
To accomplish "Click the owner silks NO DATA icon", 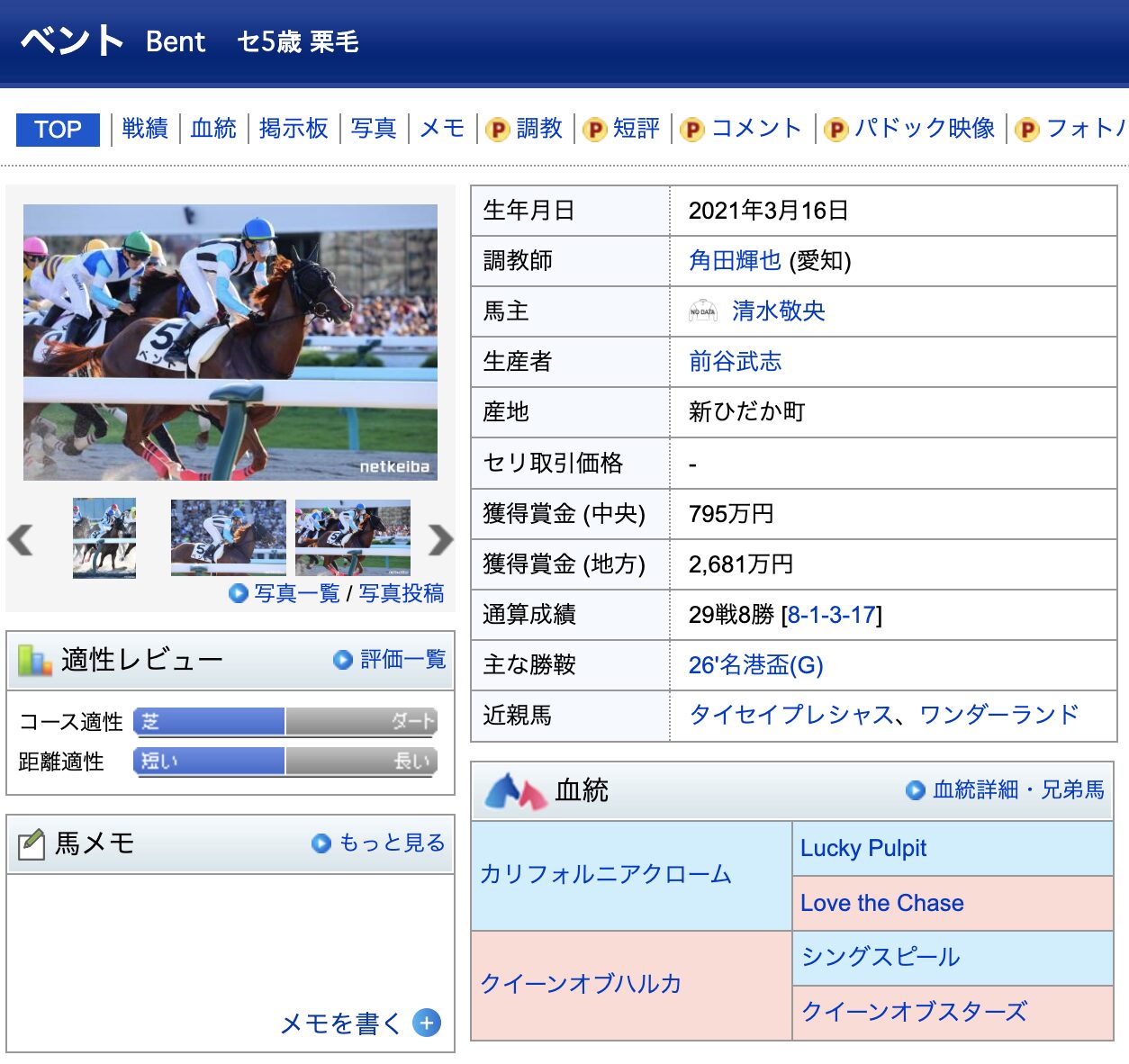I will tap(703, 311).
